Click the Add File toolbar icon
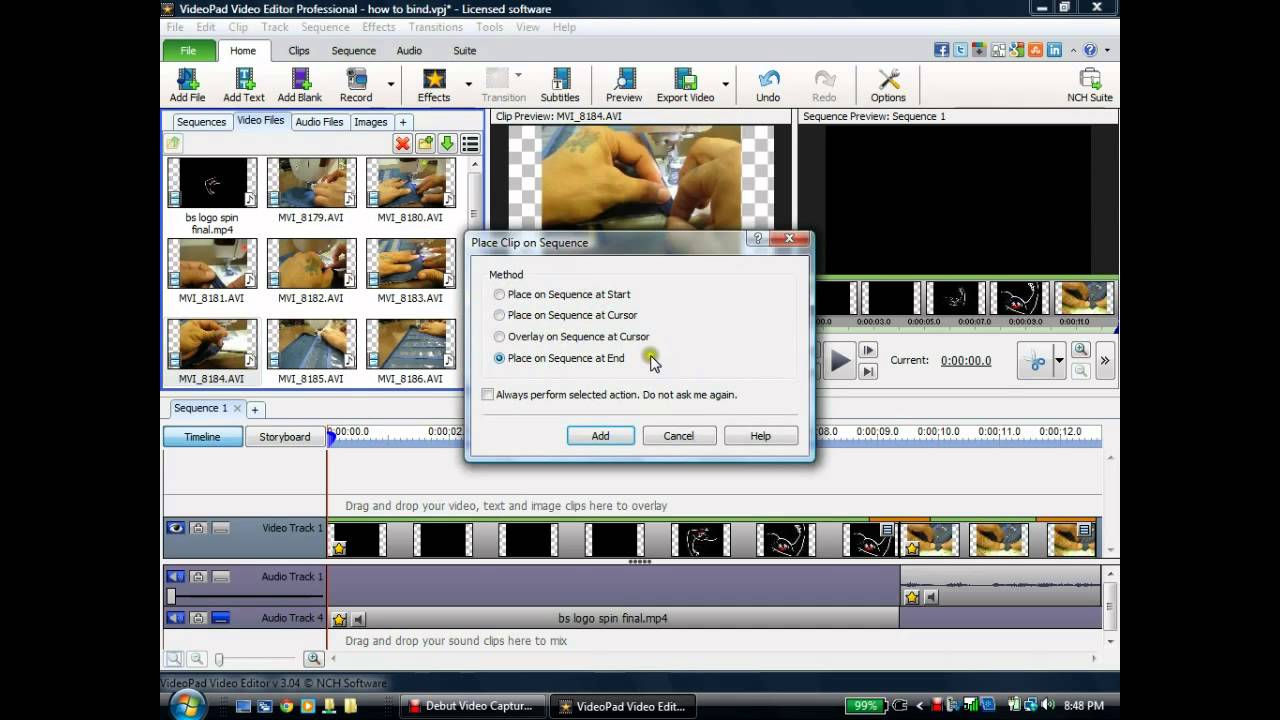Screen dimensions: 1280x720 pyautogui.click(x=187, y=80)
